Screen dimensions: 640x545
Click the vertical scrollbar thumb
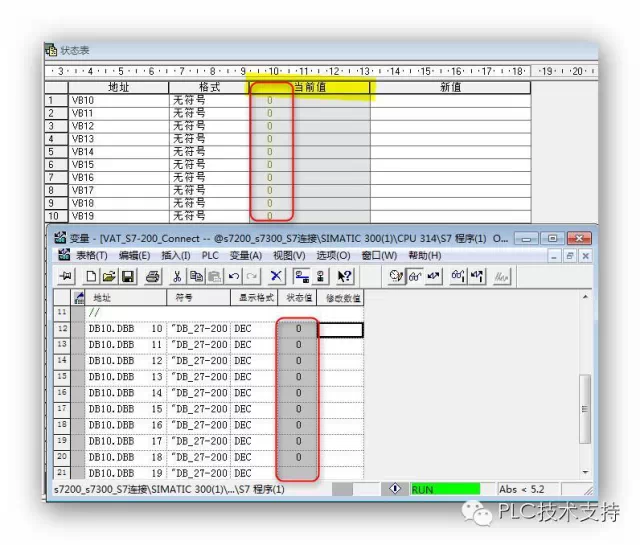(x=585, y=409)
